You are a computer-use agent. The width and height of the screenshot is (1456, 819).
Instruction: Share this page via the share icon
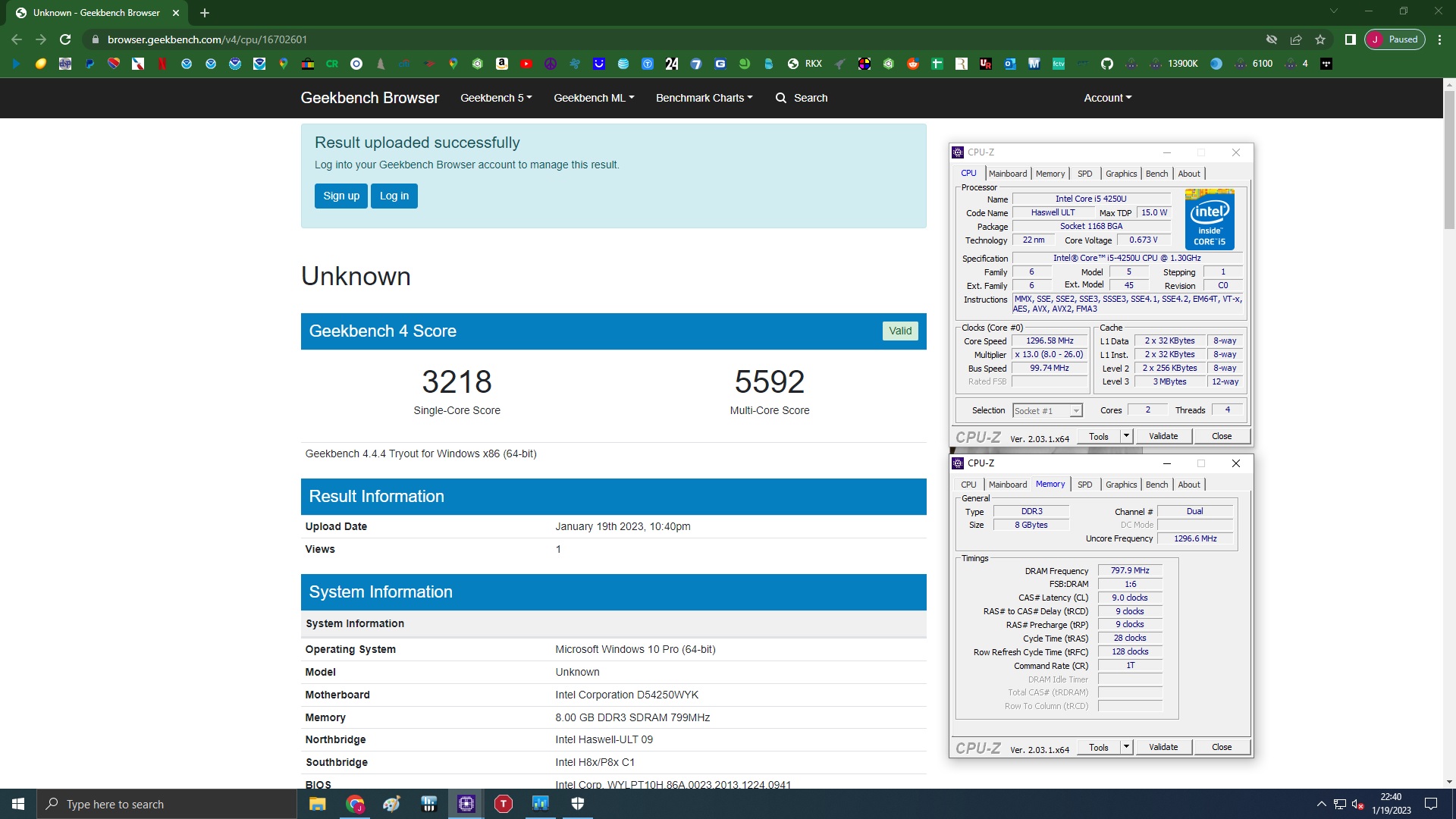[x=1296, y=39]
